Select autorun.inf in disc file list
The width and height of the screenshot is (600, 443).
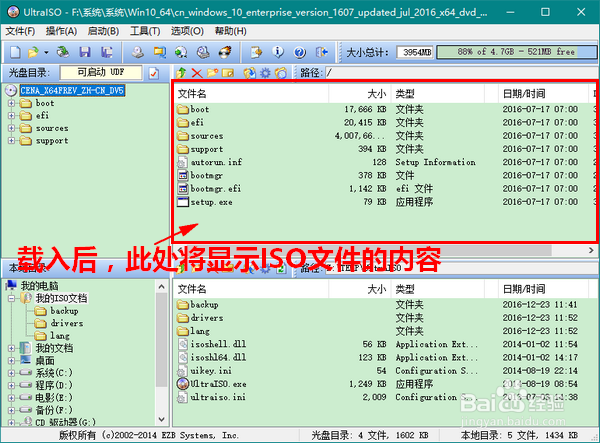[x=210, y=162]
